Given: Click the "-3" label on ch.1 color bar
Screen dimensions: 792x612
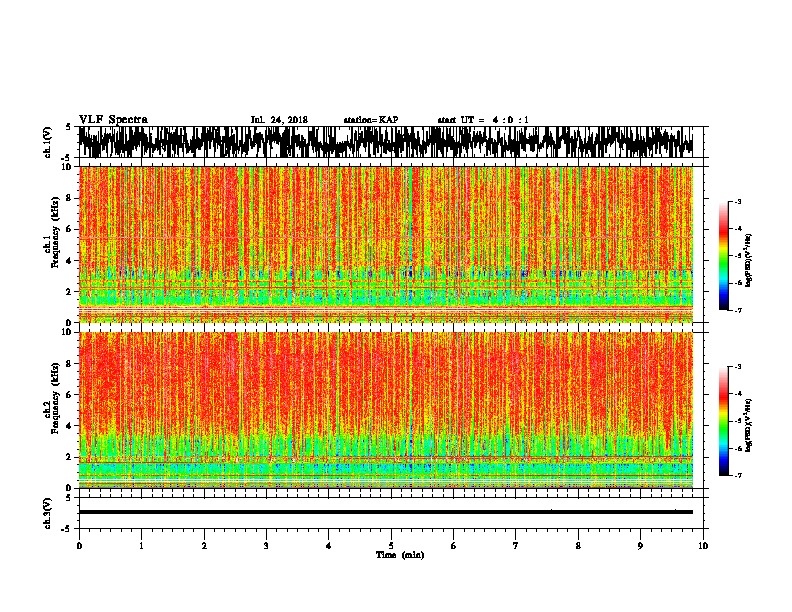Looking at the screenshot, I should tap(738, 201).
